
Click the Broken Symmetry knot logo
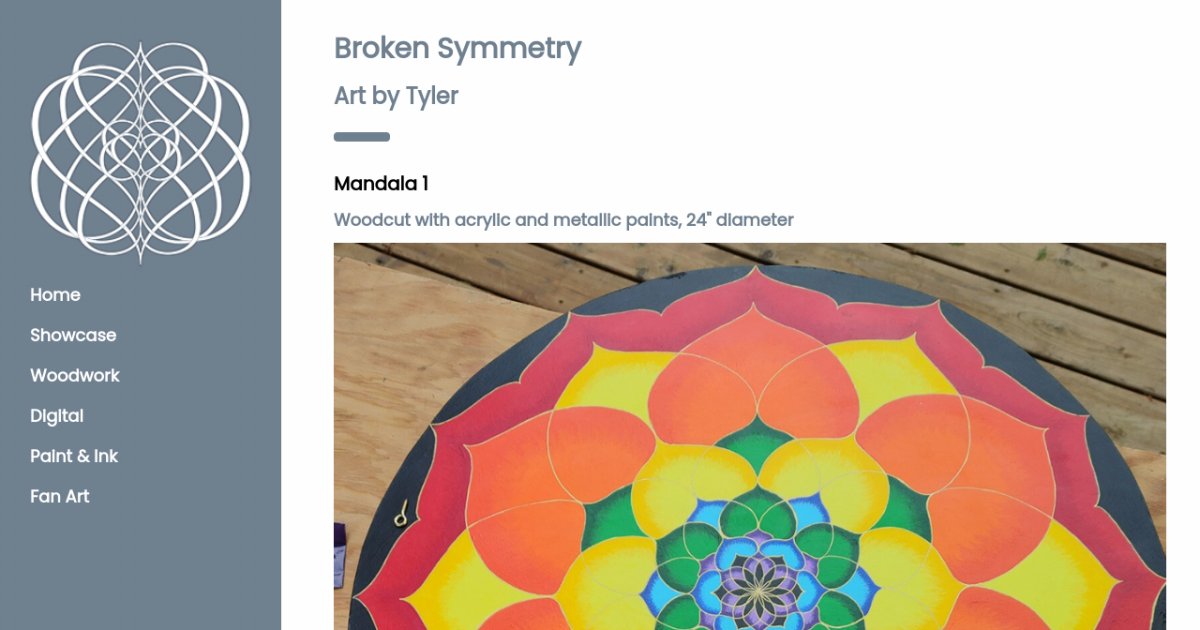coord(140,152)
